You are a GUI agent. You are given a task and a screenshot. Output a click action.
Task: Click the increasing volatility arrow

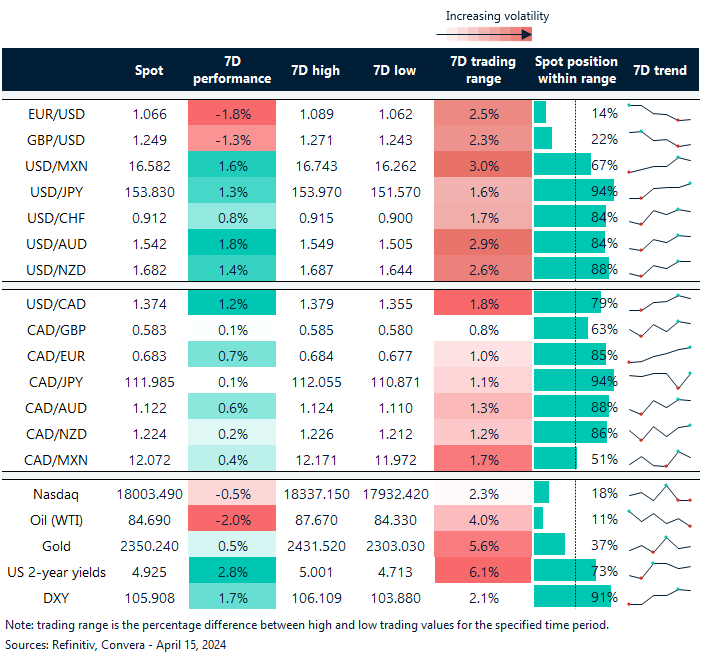point(483,34)
